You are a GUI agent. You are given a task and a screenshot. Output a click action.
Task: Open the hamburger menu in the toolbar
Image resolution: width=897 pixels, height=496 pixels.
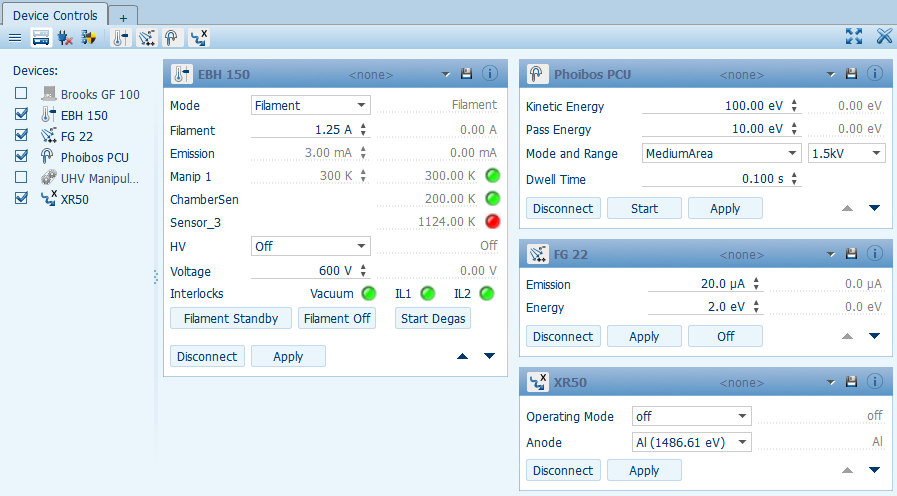click(x=15, y=37)
